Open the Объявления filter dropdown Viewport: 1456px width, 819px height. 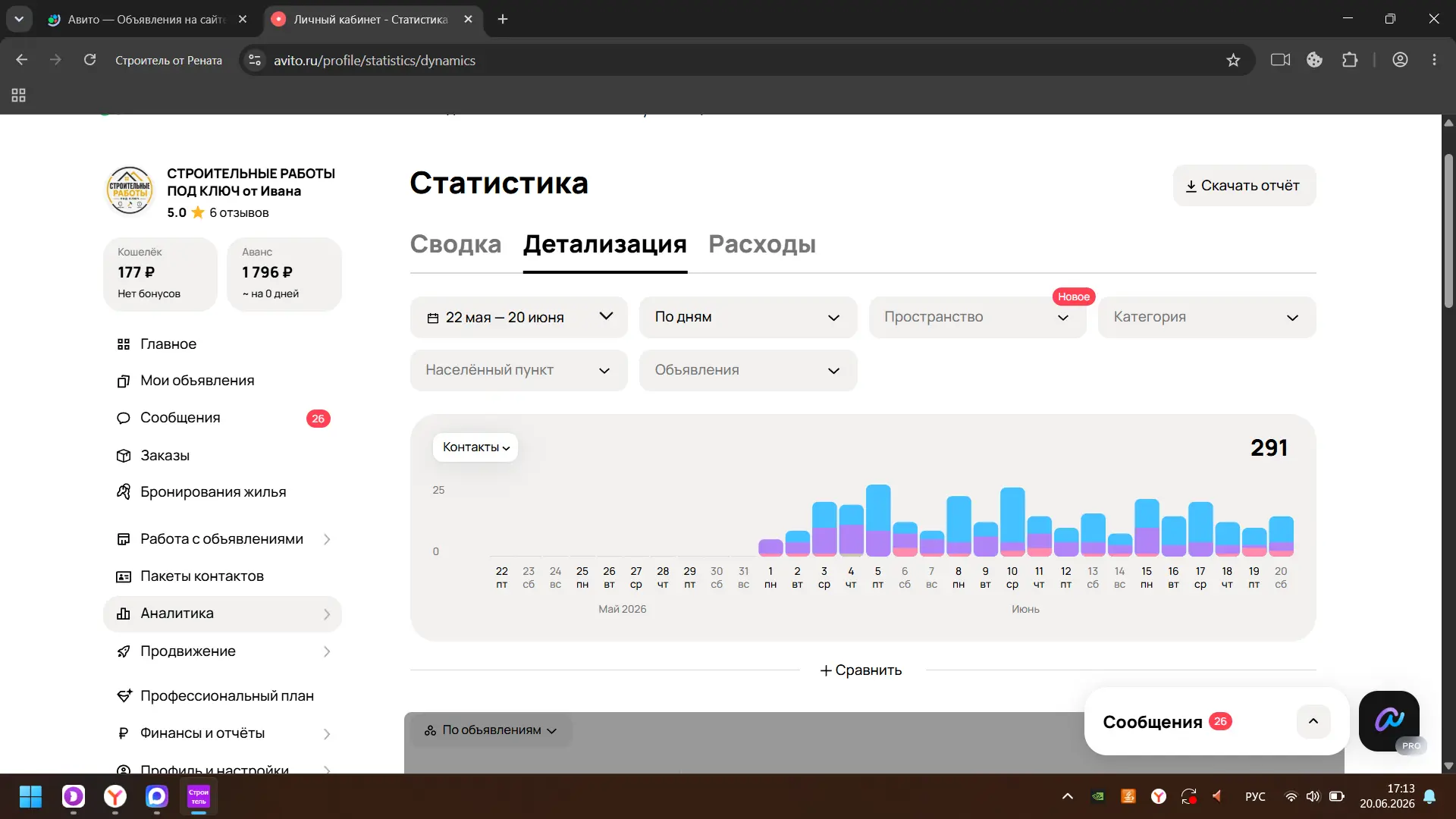[748, 370]
